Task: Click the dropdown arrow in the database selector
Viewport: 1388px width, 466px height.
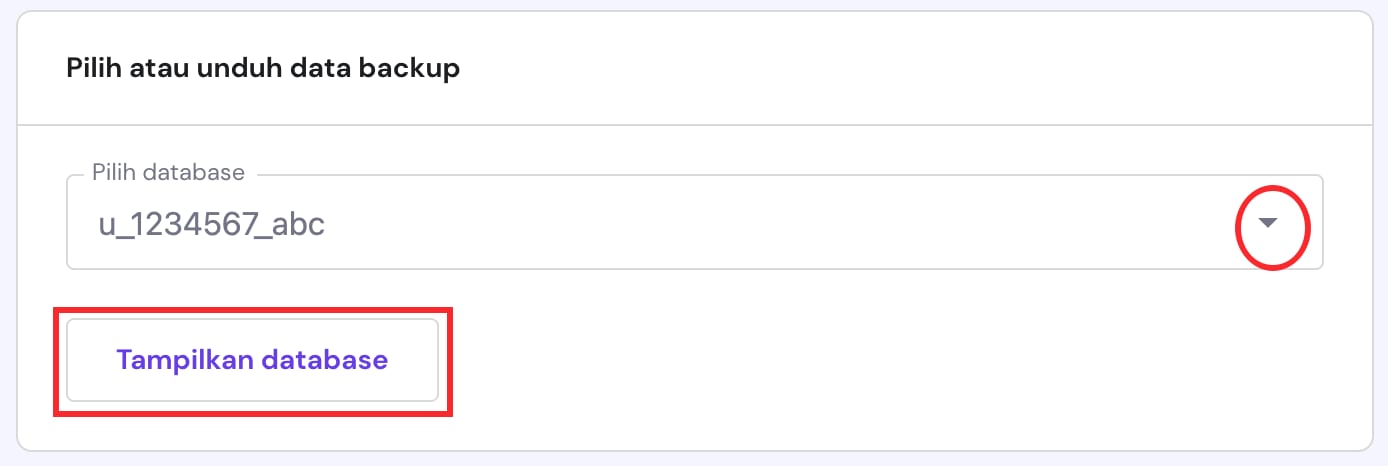Action: (x=1268, y=224)
